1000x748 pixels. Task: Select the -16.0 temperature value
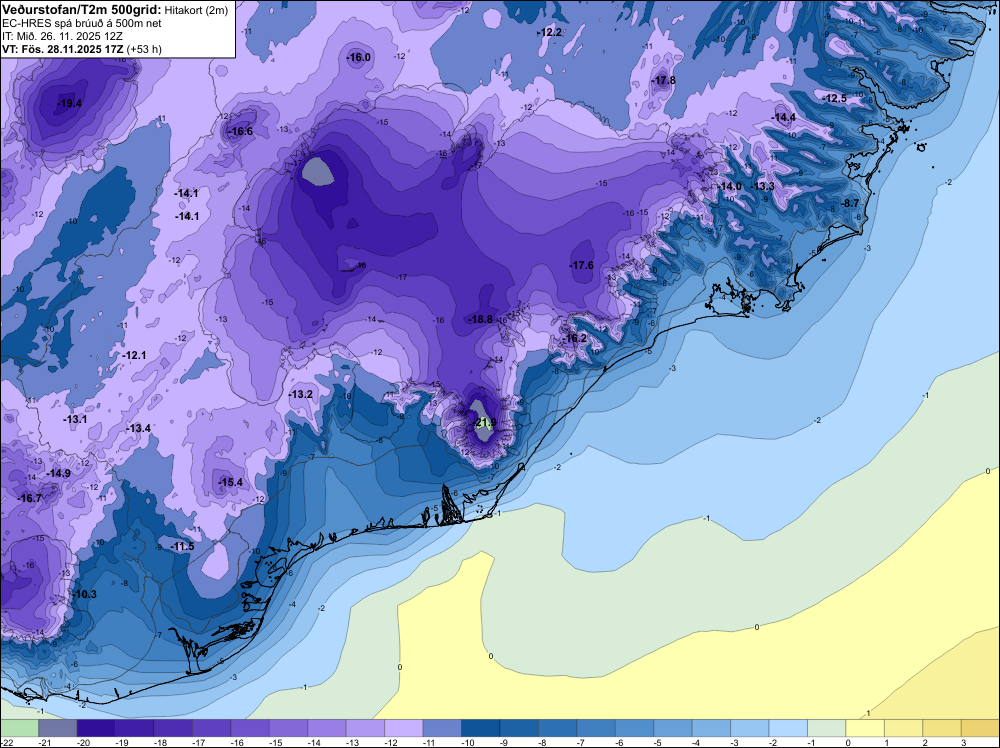[x=358, y=57]
